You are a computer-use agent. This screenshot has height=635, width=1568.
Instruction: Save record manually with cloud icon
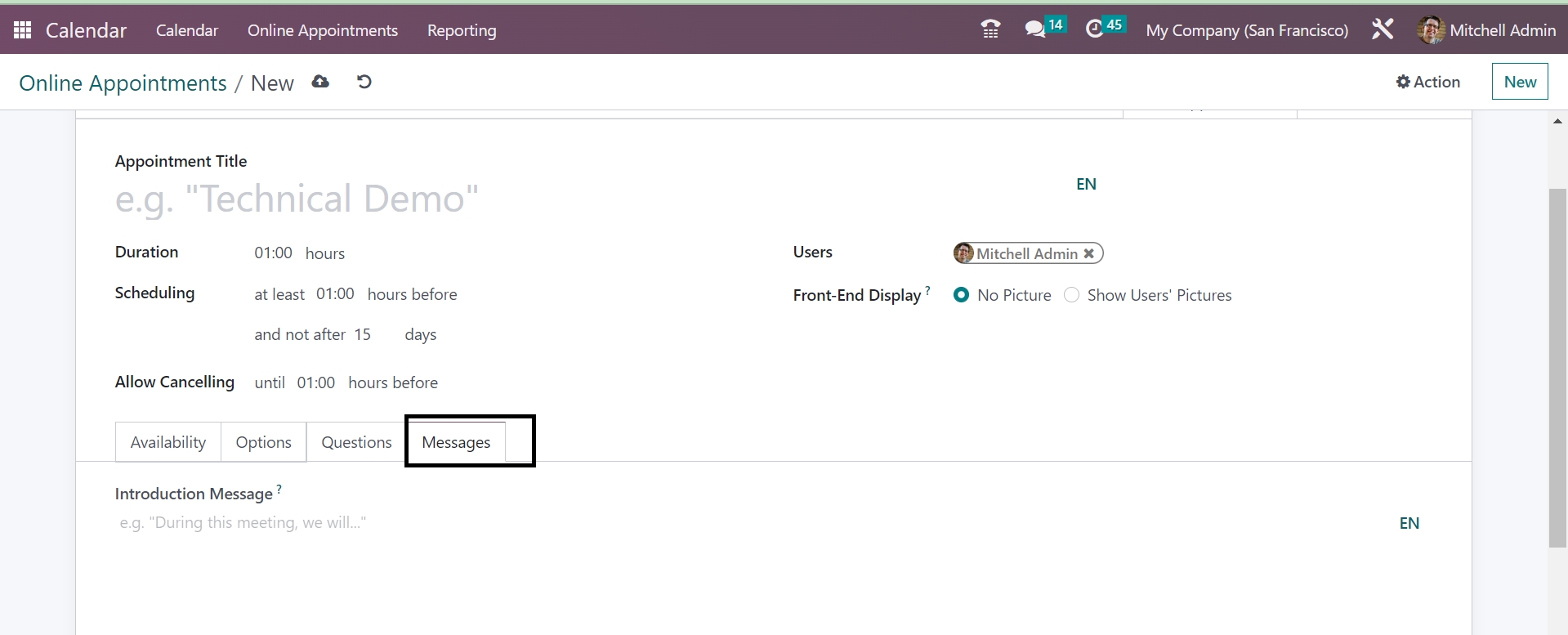(x=320, y=82)
